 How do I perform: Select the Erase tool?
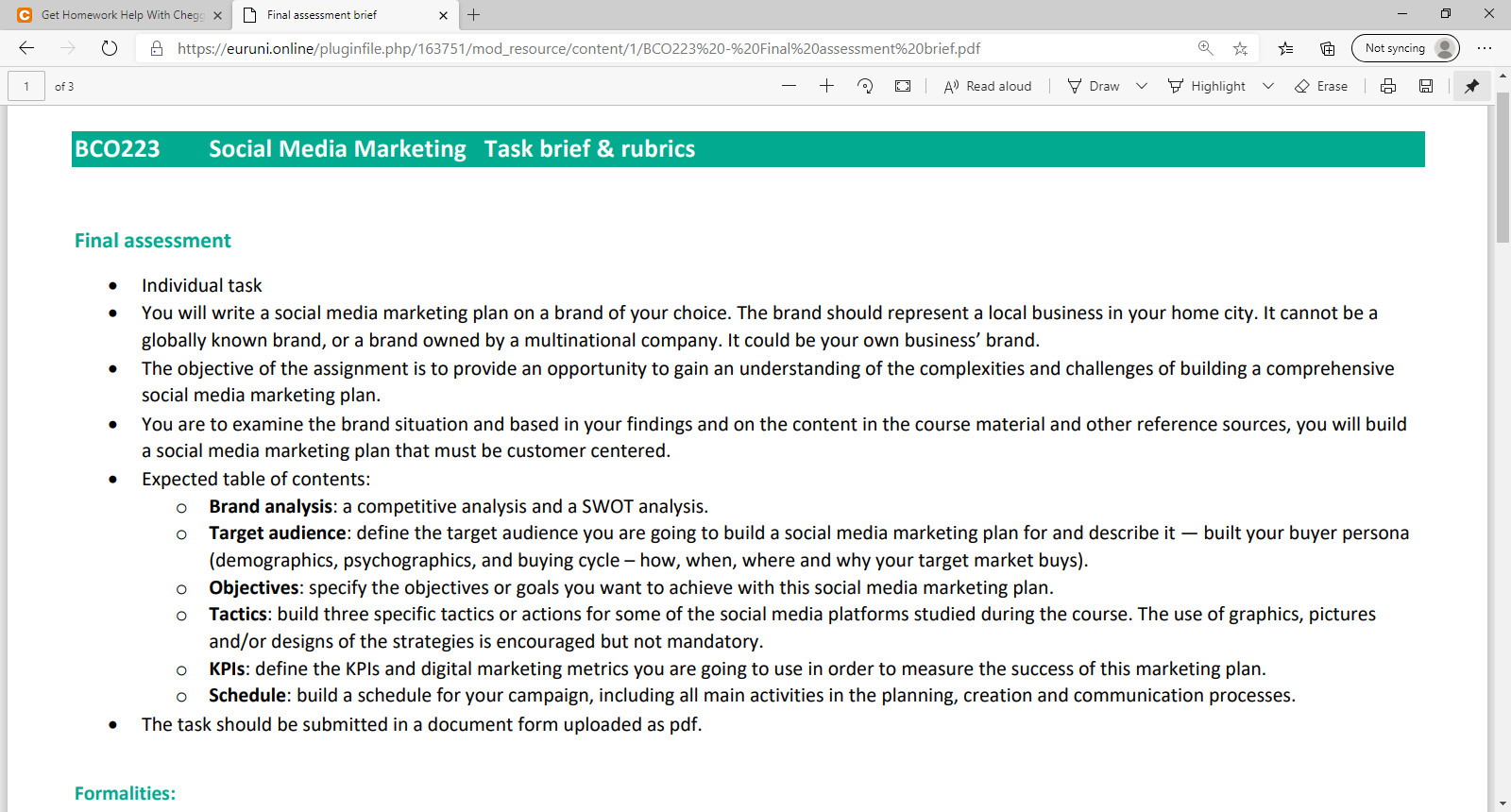1321,86
